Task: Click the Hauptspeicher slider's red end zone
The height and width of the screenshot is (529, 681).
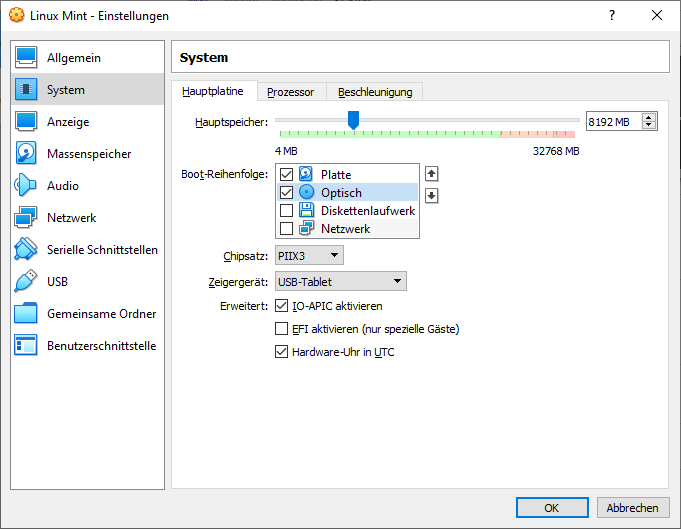Action: [564, 134]
